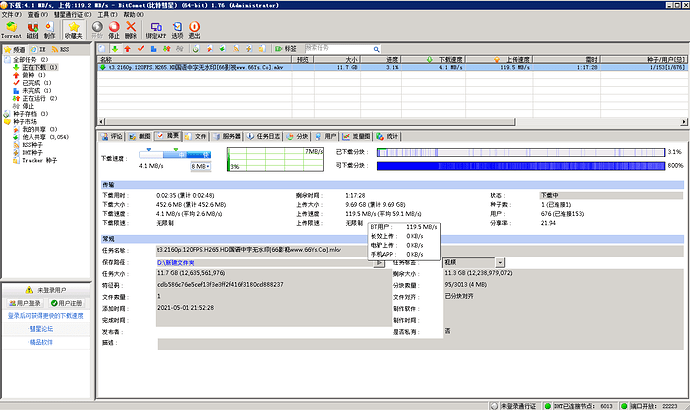This screenshot has height=410, width=690.
Task: Switch to the 用户 peers tab
Action: tap(326, 136)
